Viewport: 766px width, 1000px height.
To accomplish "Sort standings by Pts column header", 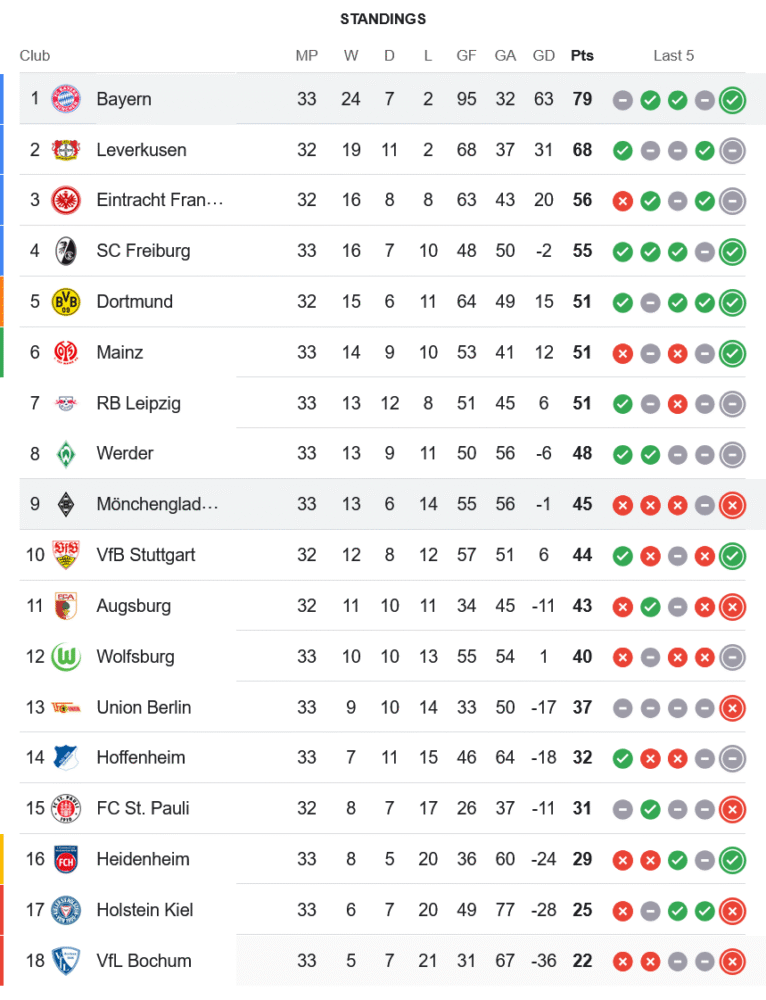I will click(x=582, y=56).
